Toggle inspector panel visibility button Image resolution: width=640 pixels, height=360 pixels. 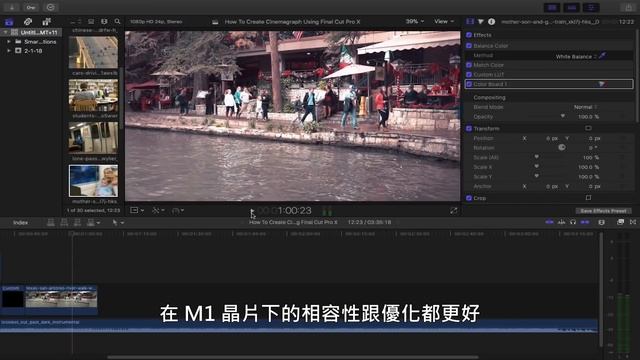tap(591, 7)
